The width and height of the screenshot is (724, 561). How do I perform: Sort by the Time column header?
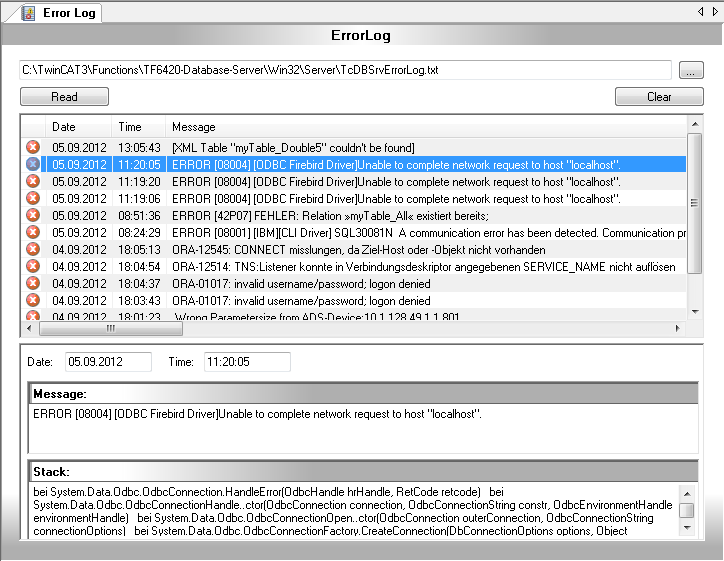[x=139, y=127]
